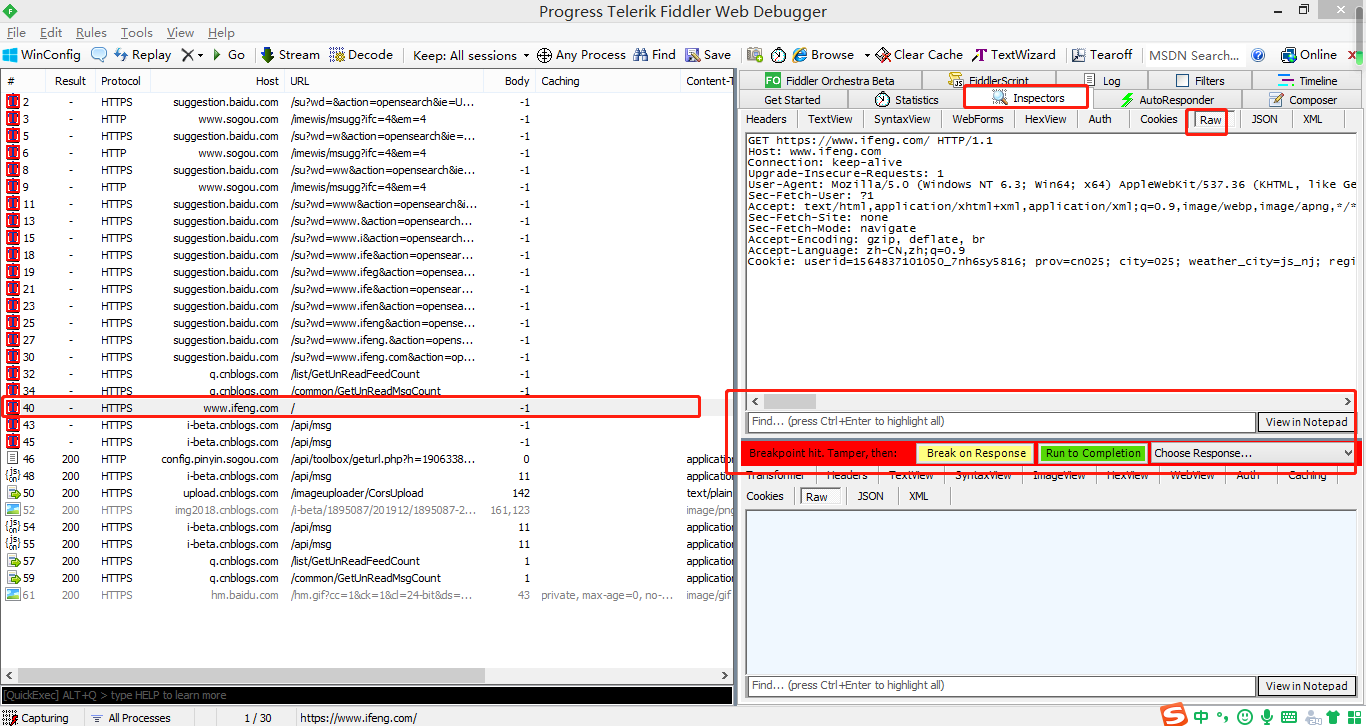
Task: Click the Sogou S input method icon
Action: (x=1173, y=715)
